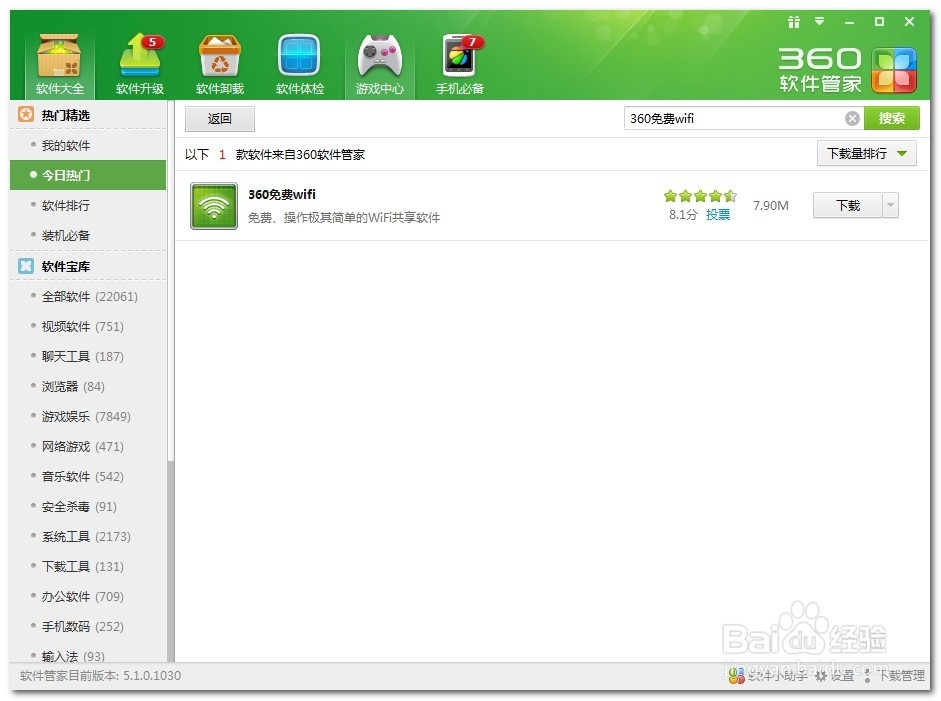Open 下载管理 in the status bar
Viewport: 941px width, 701px height.
(x=894, y=676)
